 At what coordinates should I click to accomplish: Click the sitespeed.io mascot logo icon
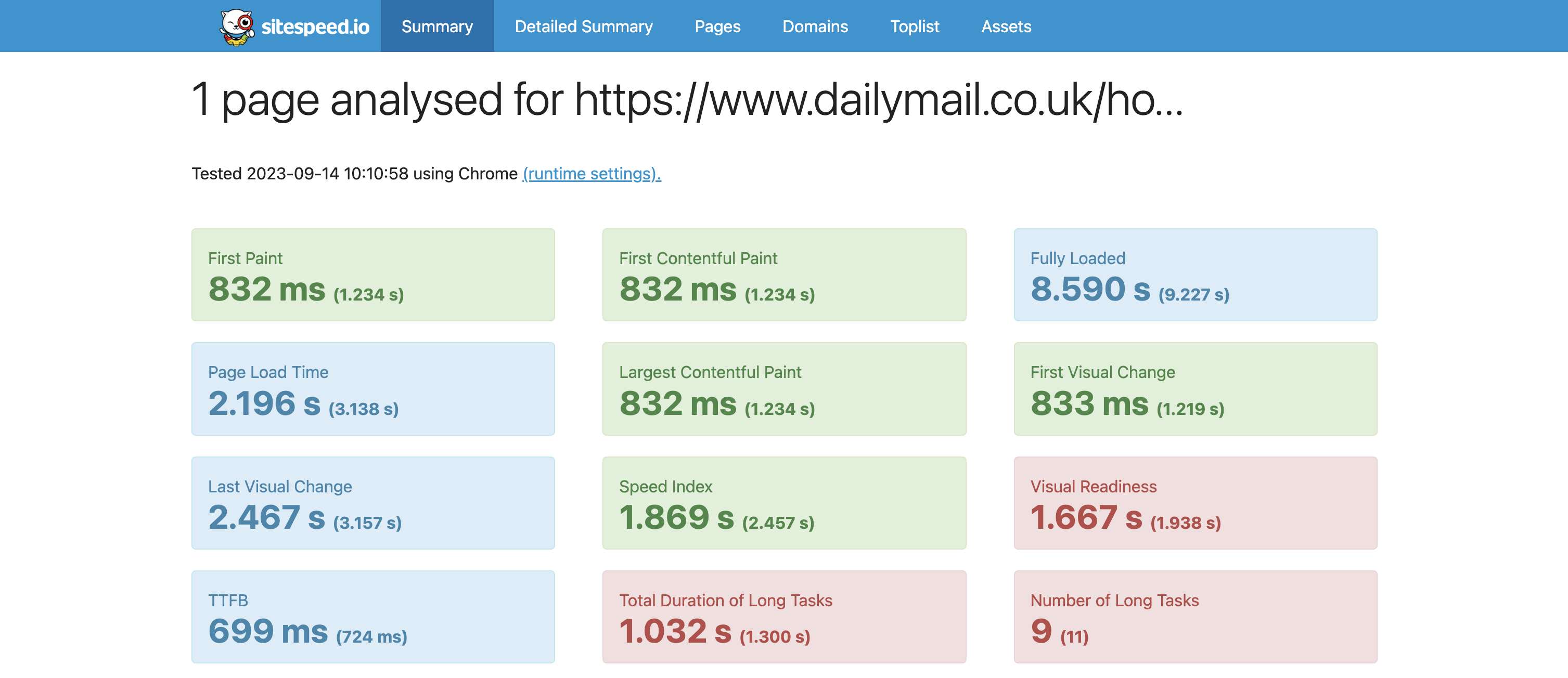[x=237, y=27]
